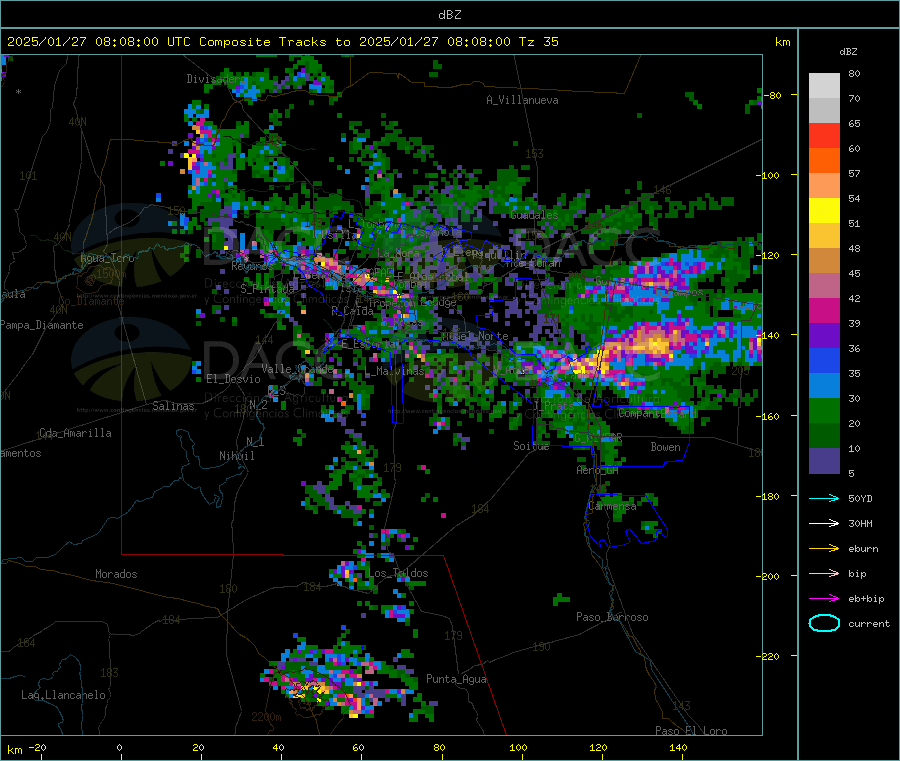The width and height of the screenshot is (900, 761).
Task: Select the magenta 39-42 dBZ color swatch
Action: pos(824,310)
